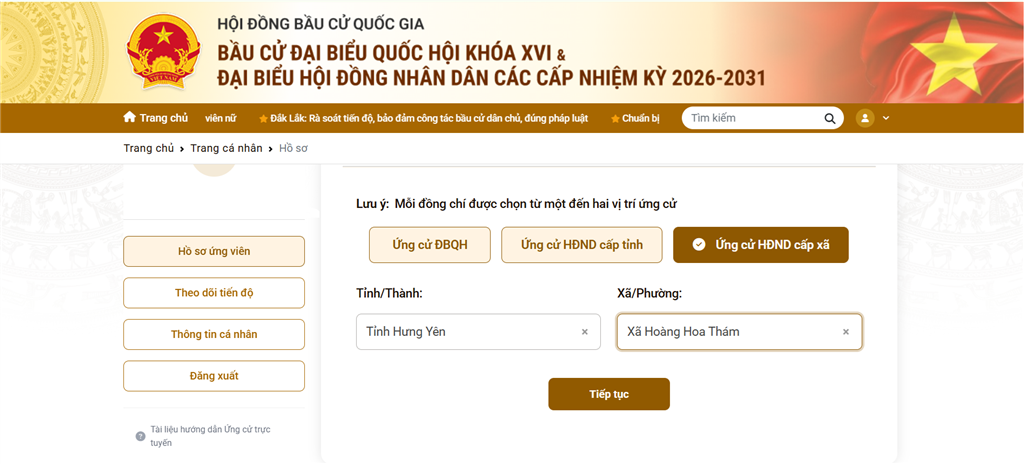Clear the Xã Hoàng Hoa Thám selection
The image size is (1024, 464).
click(x=846, y=332)
